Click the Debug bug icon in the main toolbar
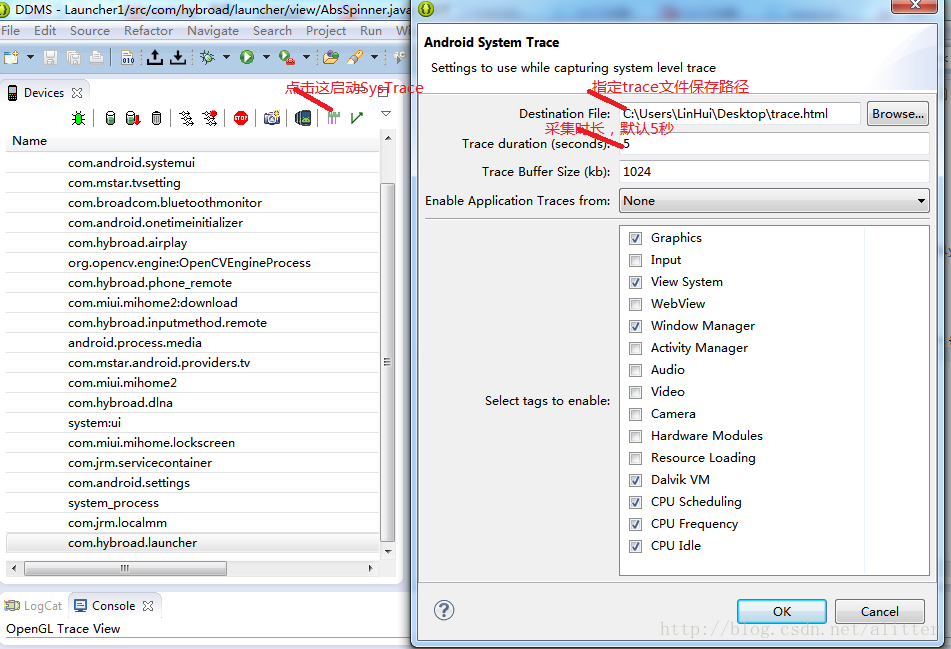The width and height of the screenshot is (951, 649). pos(207,58)
